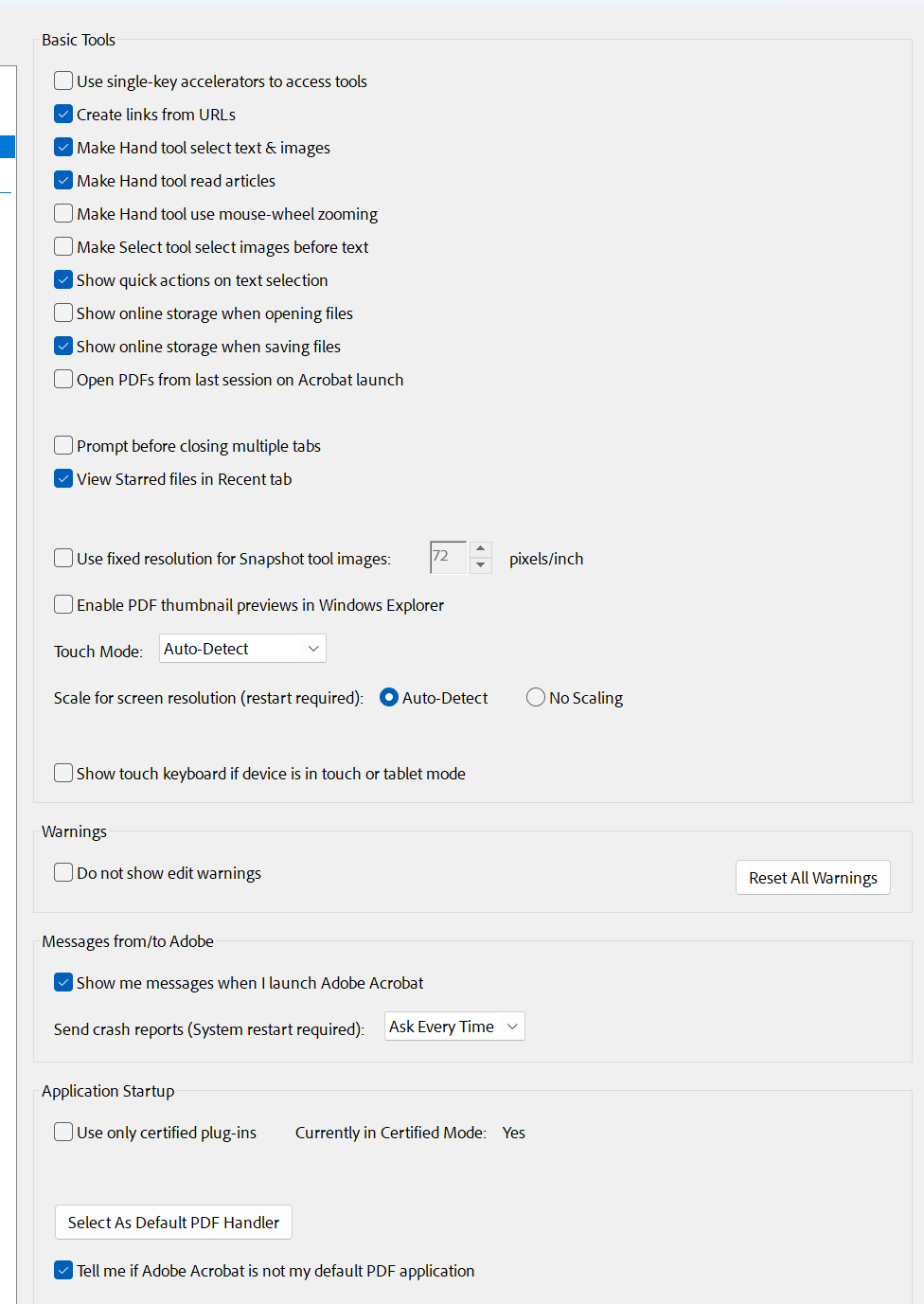Click Select As Default PDF Handler

[x=173, y=1223]
